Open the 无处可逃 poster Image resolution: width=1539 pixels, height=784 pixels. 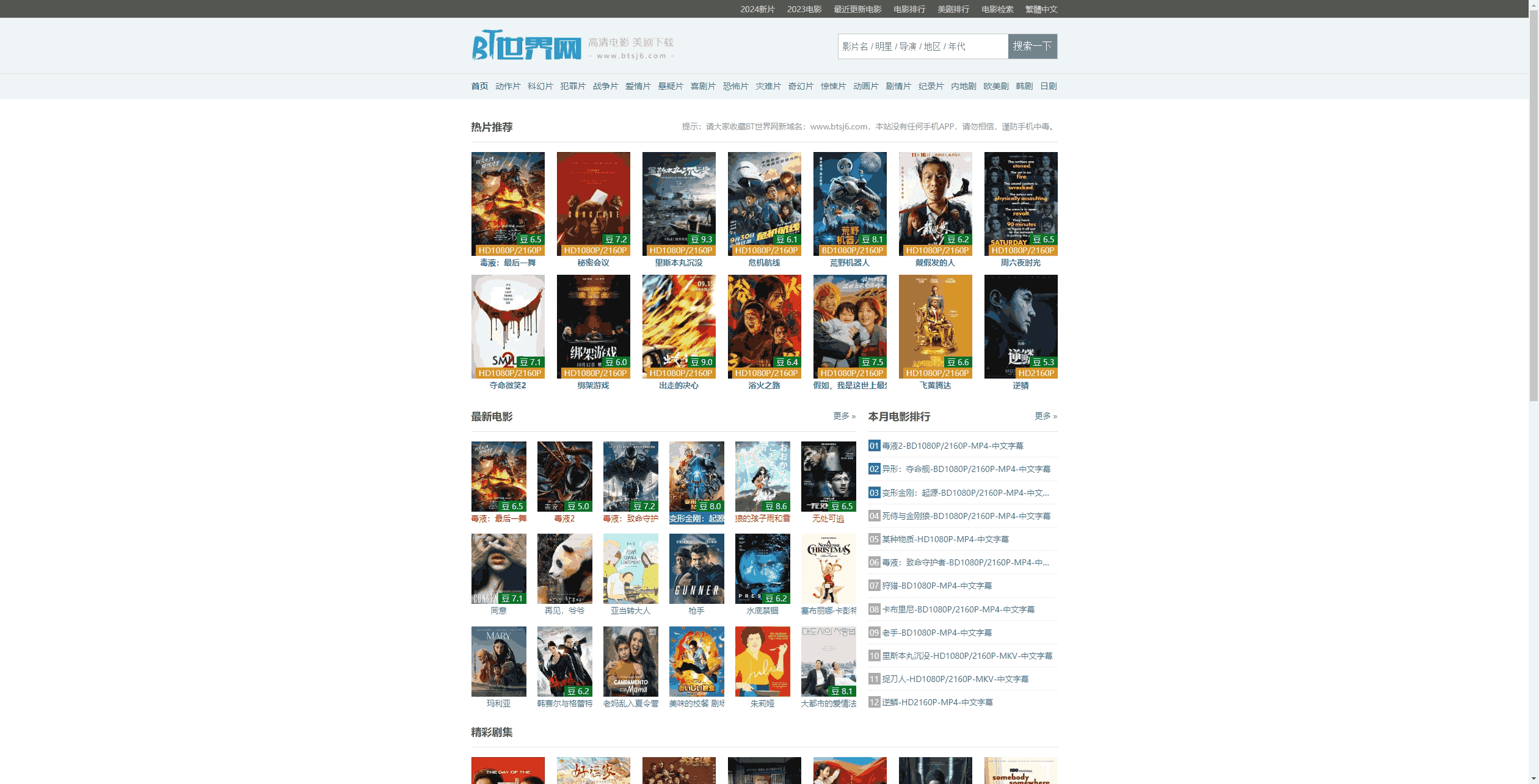pyautogui.click(x=828, y=476)
